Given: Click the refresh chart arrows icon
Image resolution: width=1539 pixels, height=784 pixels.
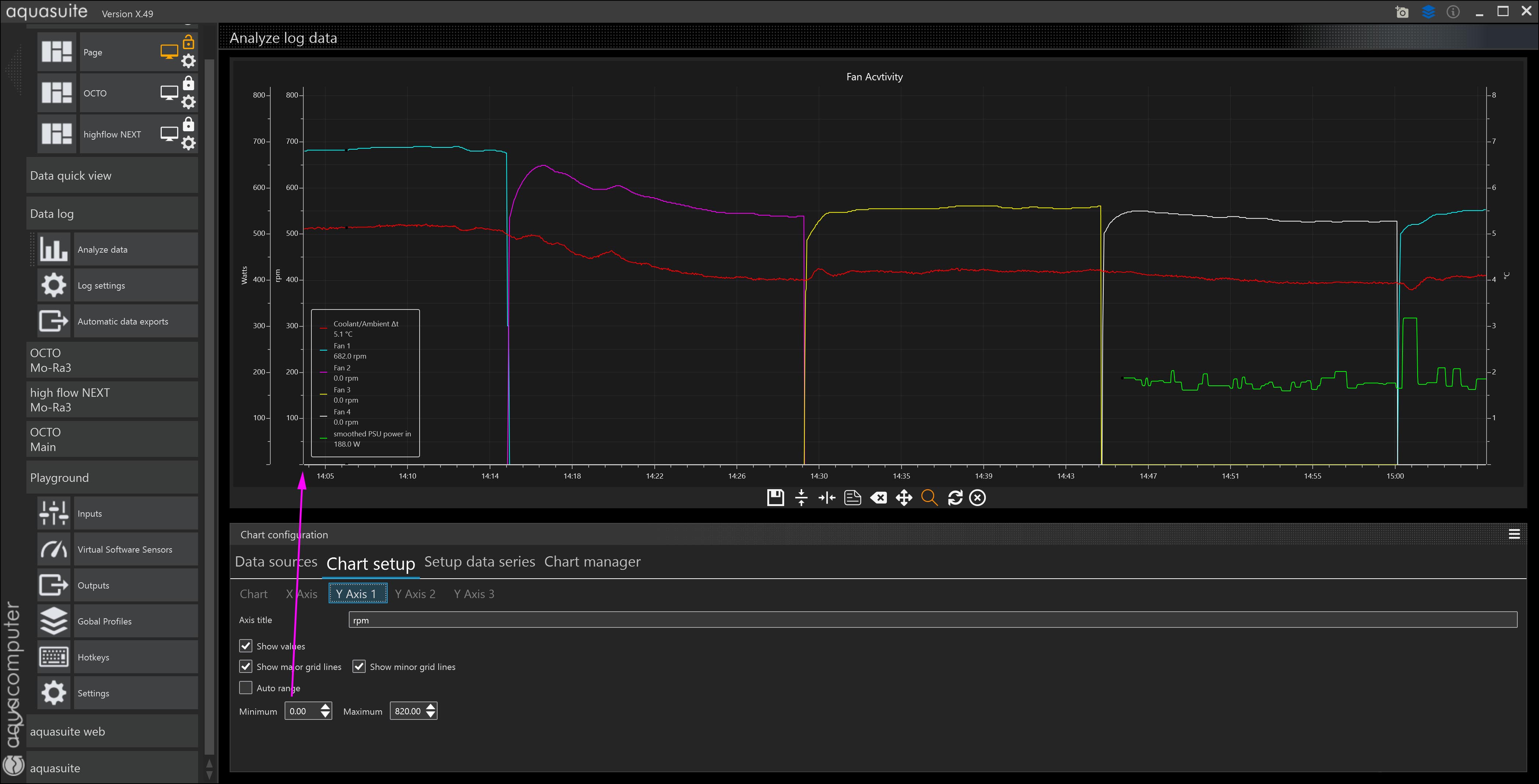Looking at the screenshot, I should pyautogui.click(x=955, y=497).
